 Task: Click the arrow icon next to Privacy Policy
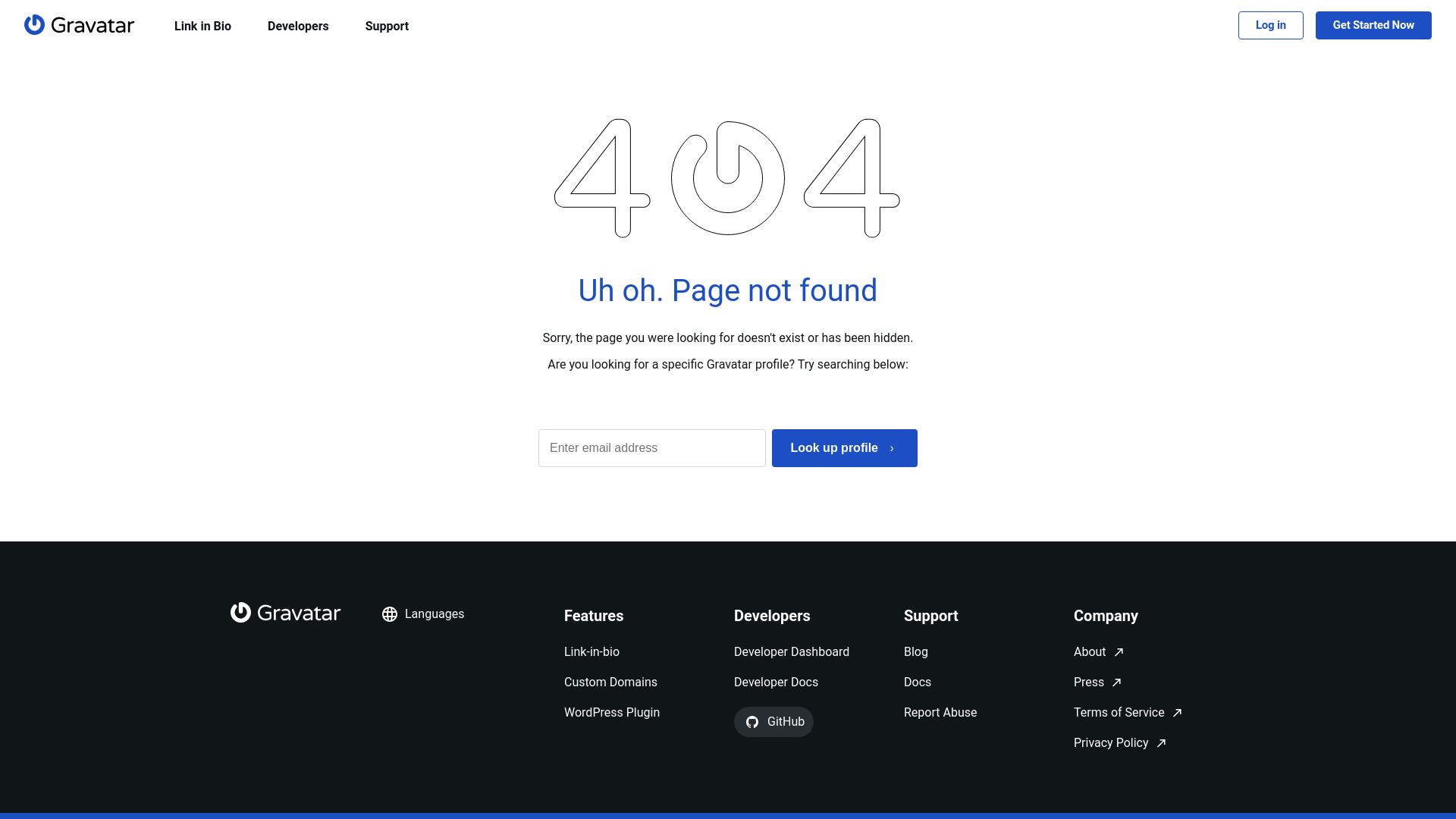(1161, 743)
